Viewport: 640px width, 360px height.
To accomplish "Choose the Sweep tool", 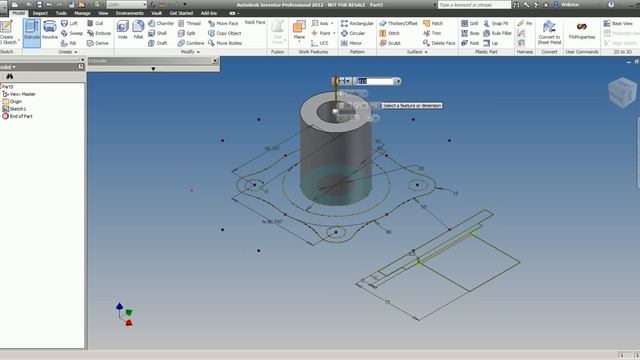I will coord(71,33).
